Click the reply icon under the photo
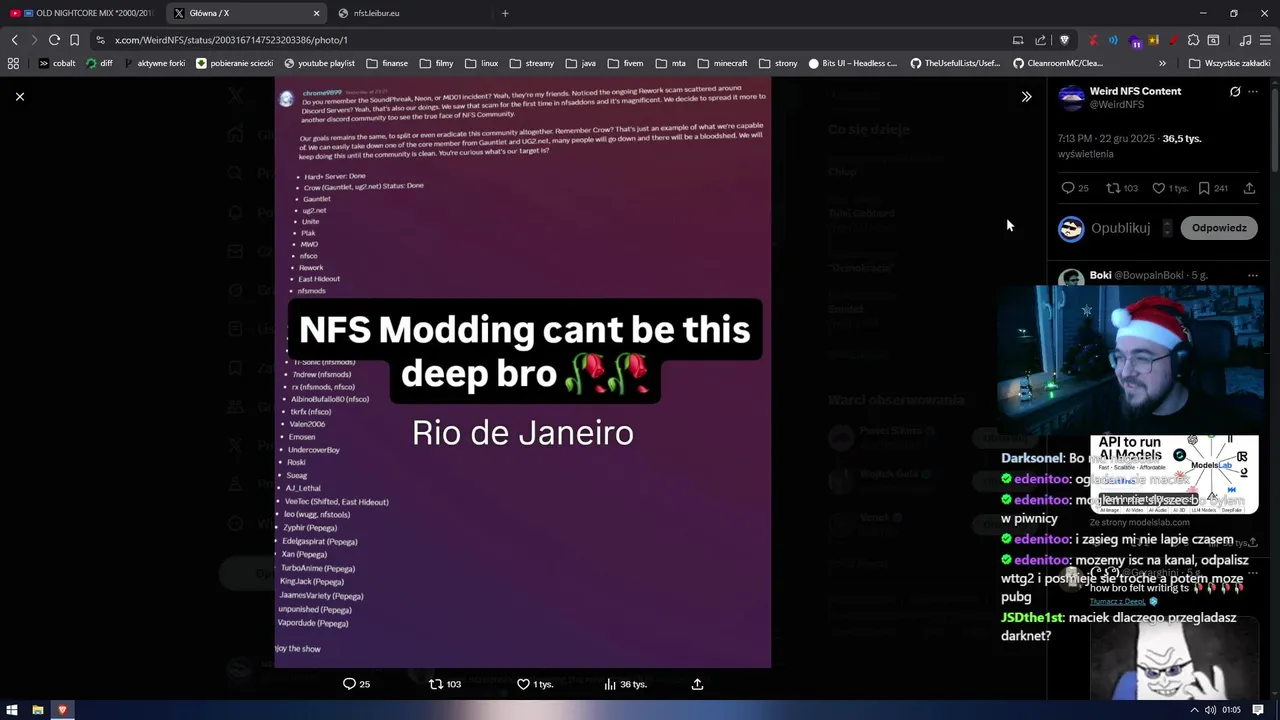 (x=349, y=684)
